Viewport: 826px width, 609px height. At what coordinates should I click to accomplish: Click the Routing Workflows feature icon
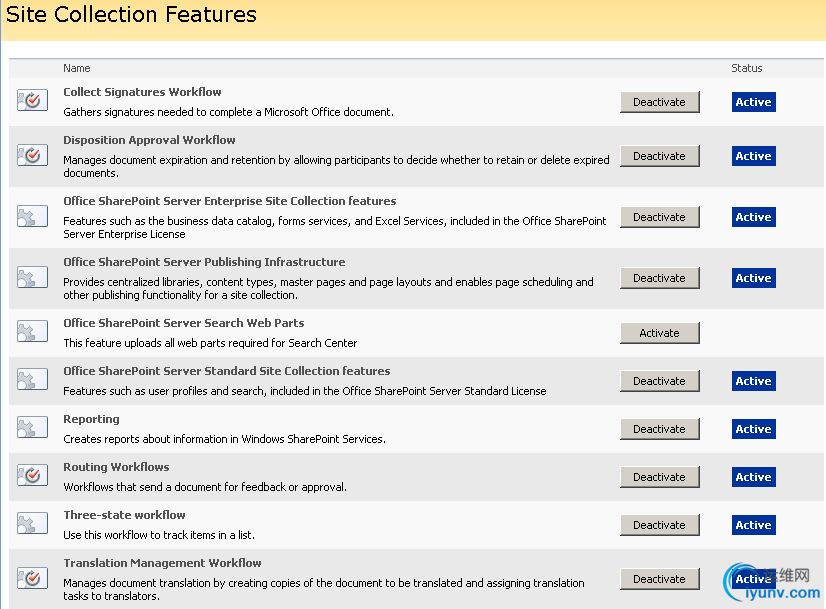[32, 477]
